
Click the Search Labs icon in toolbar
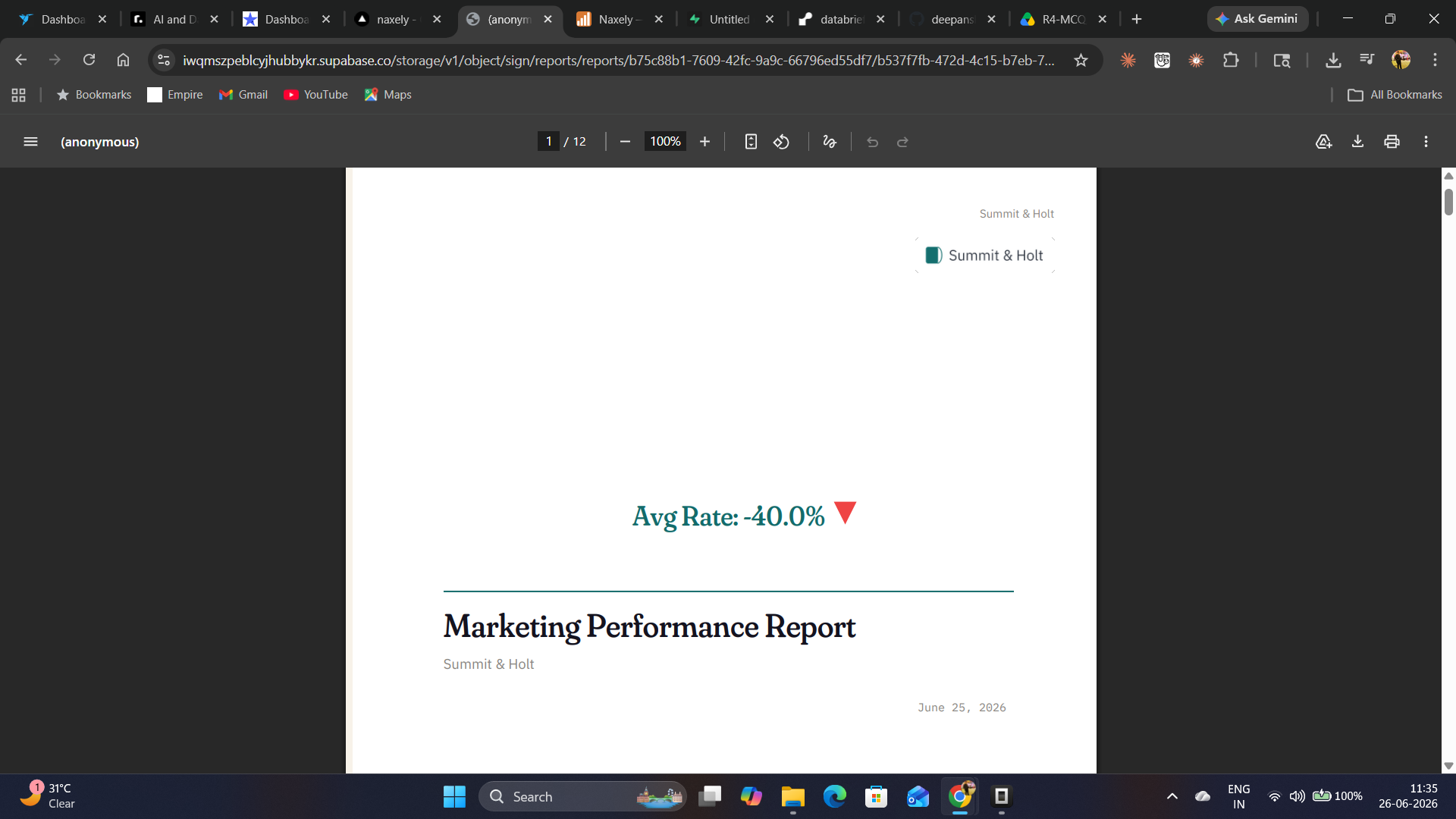click(1282, 60)
